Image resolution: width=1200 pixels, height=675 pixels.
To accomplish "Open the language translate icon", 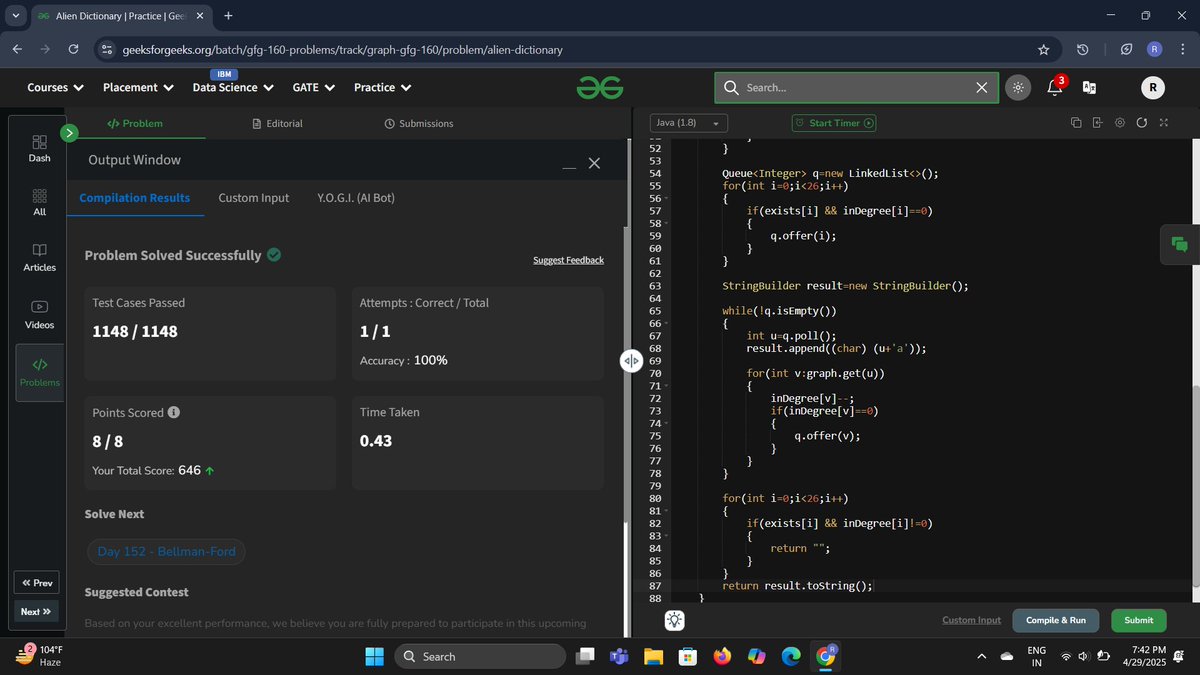I will [x=1089, y=88].
